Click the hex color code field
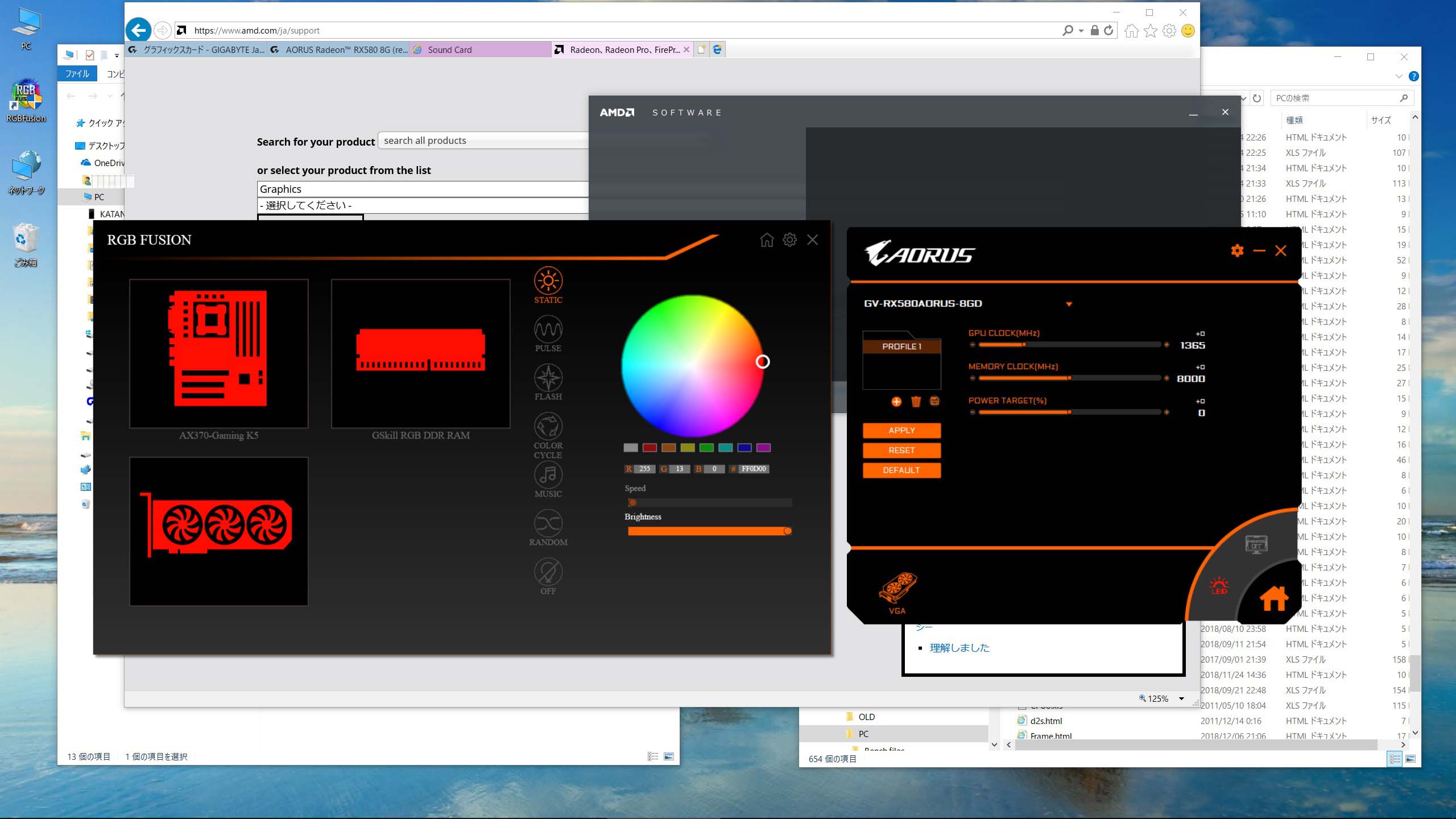This screenshot has width=1456, height=819. pos(754,469)
